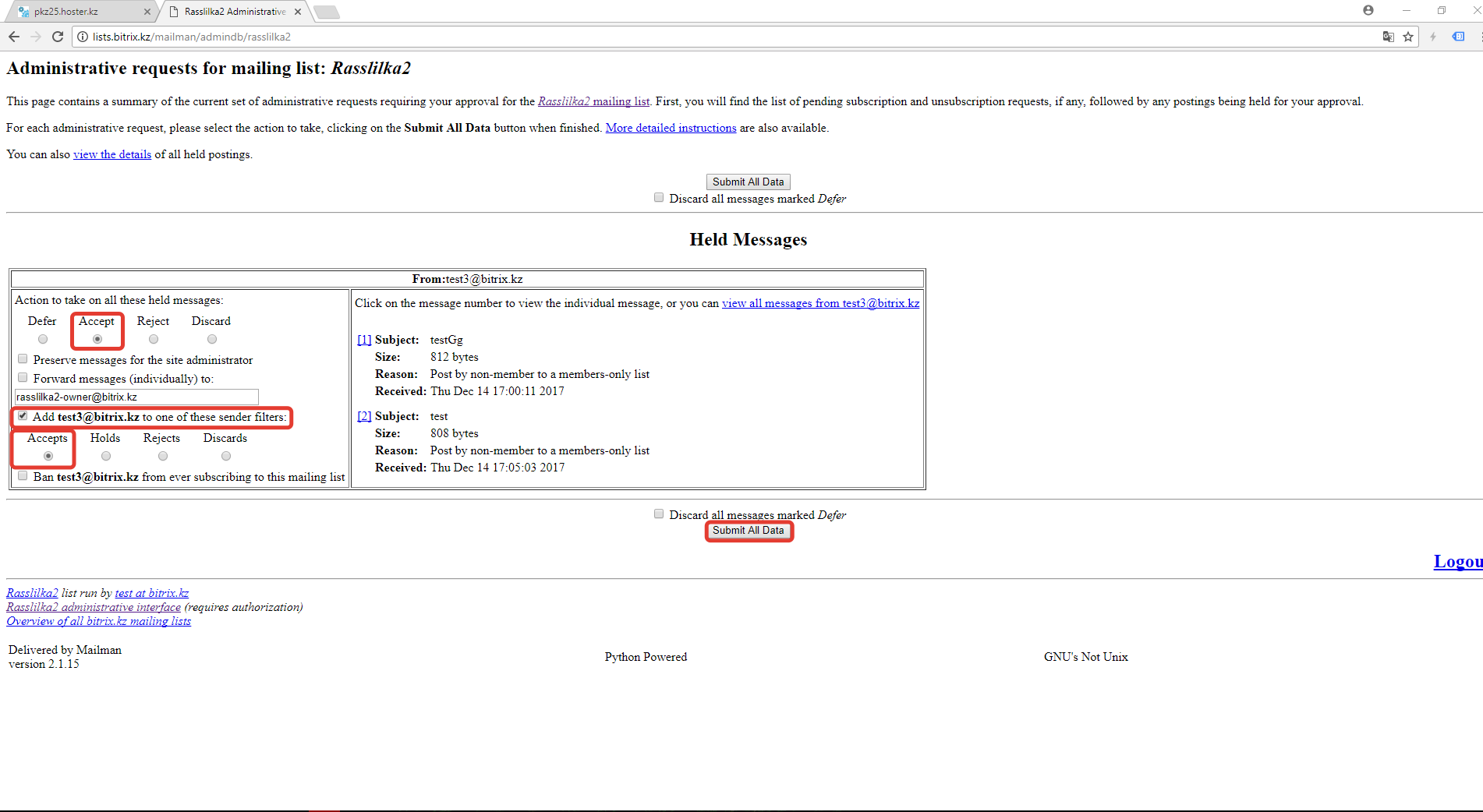Select the Reject radio button
1483x812 pixels.
[x=154, y=339]
